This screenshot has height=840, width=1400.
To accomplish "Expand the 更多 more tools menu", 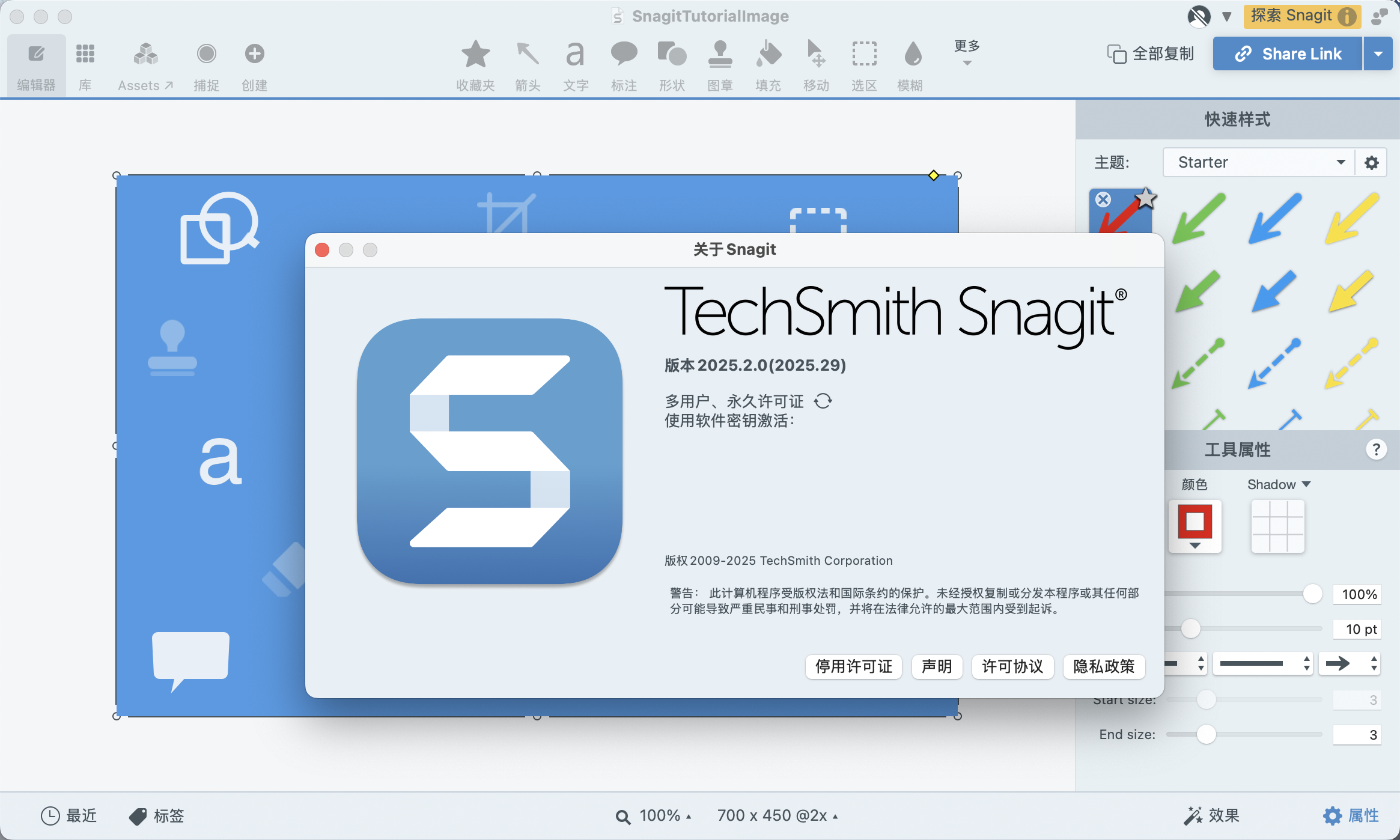I will pos(967,52).
